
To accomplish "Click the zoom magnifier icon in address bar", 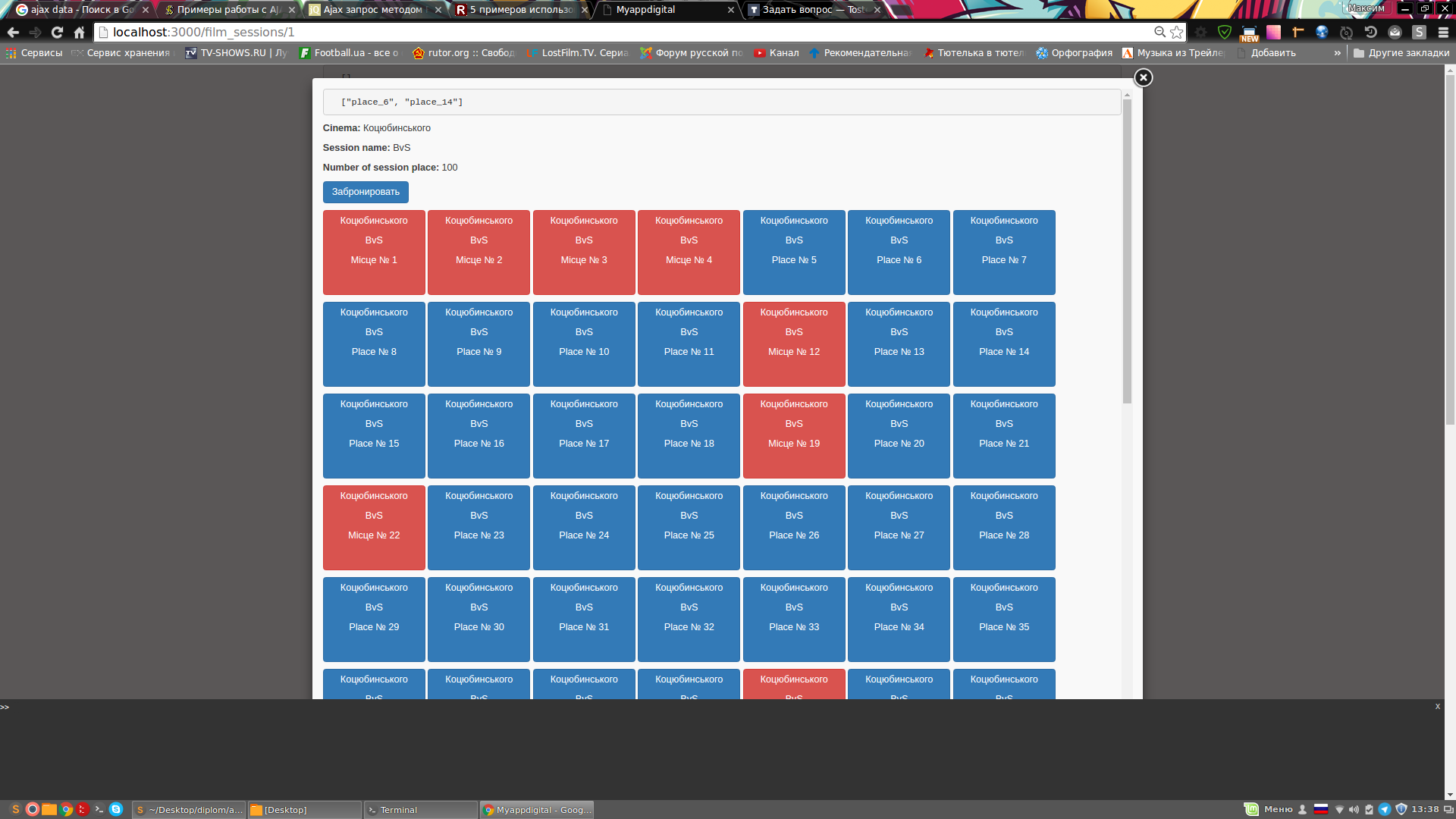I will coord(1159,32).
